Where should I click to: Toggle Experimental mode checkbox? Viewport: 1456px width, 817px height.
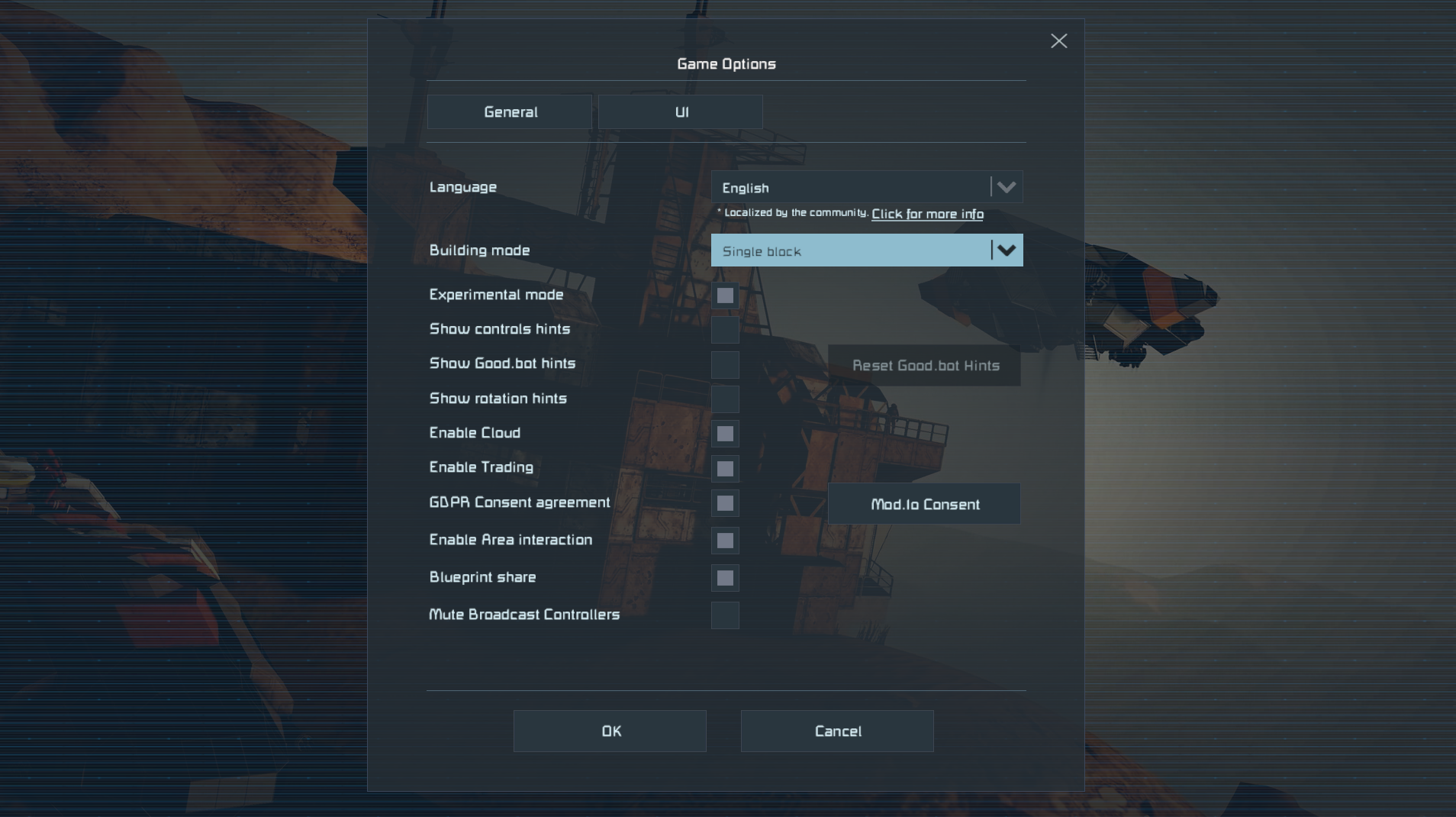pos(725,295)
